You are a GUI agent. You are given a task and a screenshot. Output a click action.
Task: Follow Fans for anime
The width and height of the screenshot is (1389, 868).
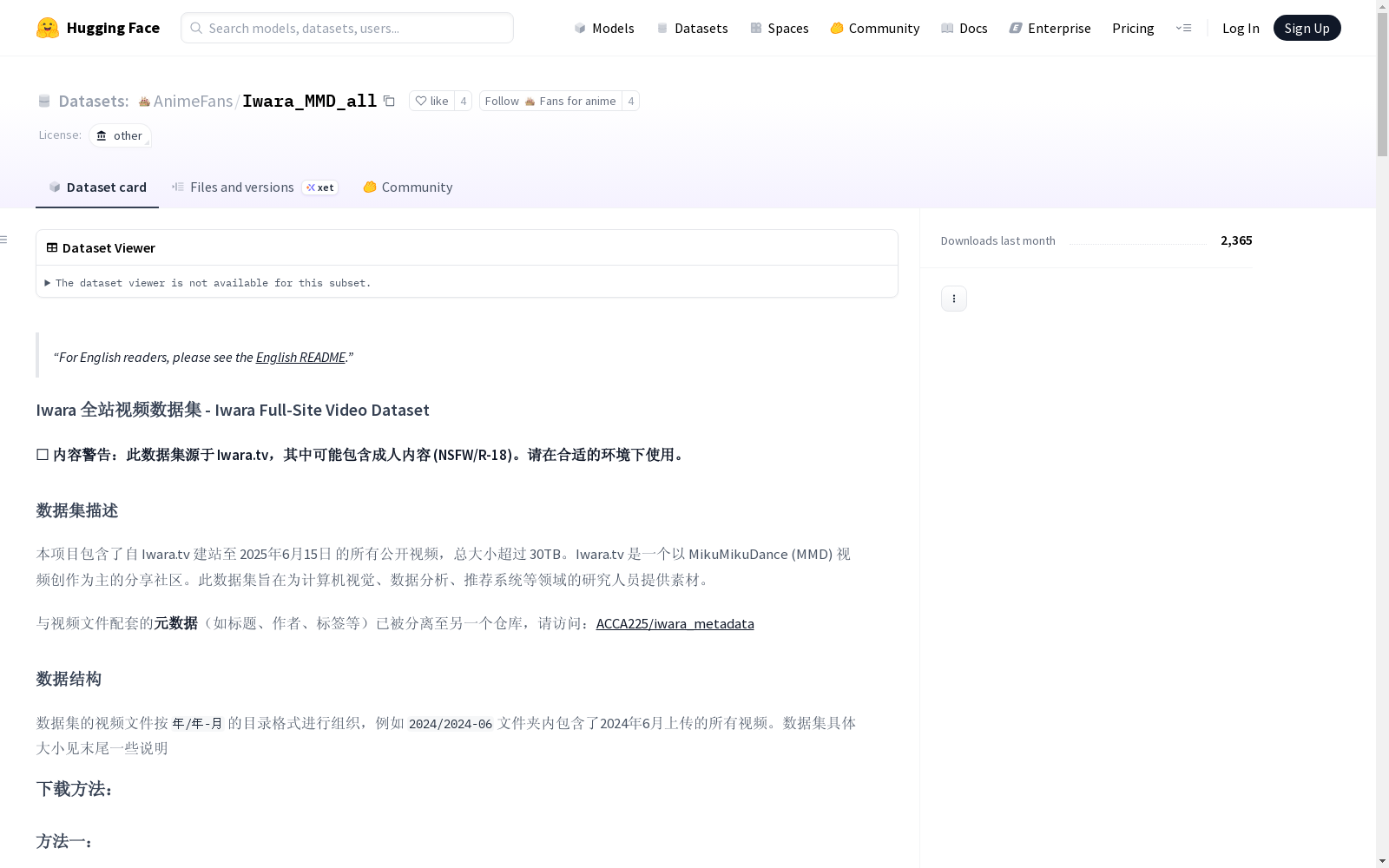click(550, 101)
